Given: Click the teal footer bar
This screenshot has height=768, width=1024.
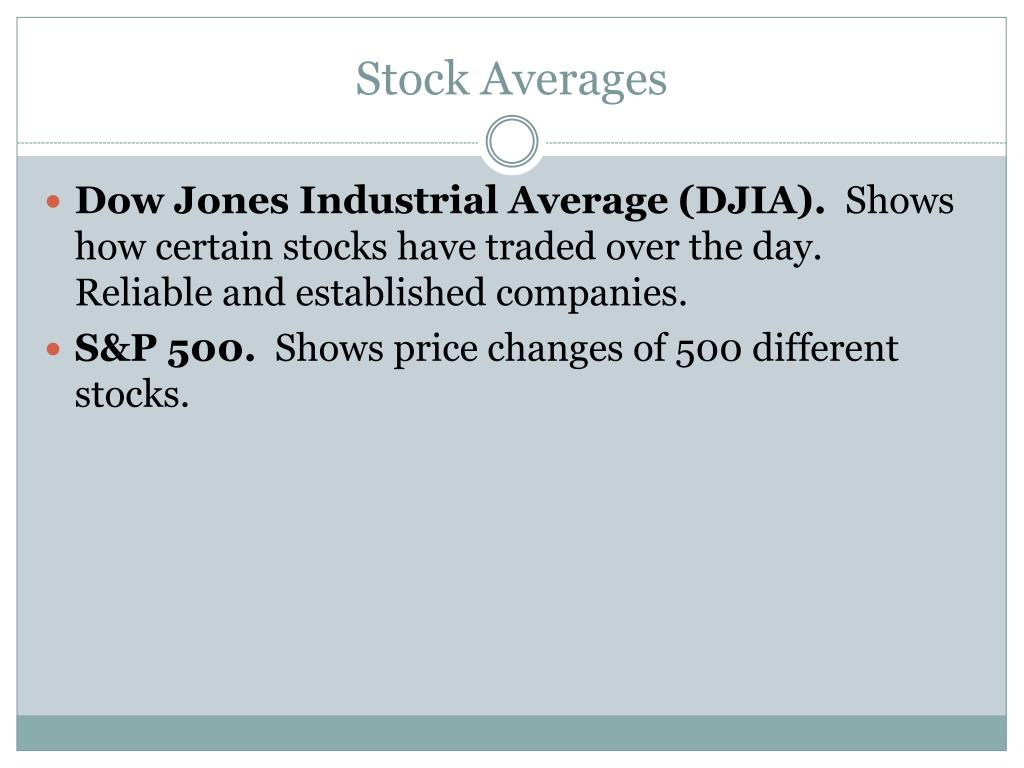Looking at the screenshot, I should (511, 733).
